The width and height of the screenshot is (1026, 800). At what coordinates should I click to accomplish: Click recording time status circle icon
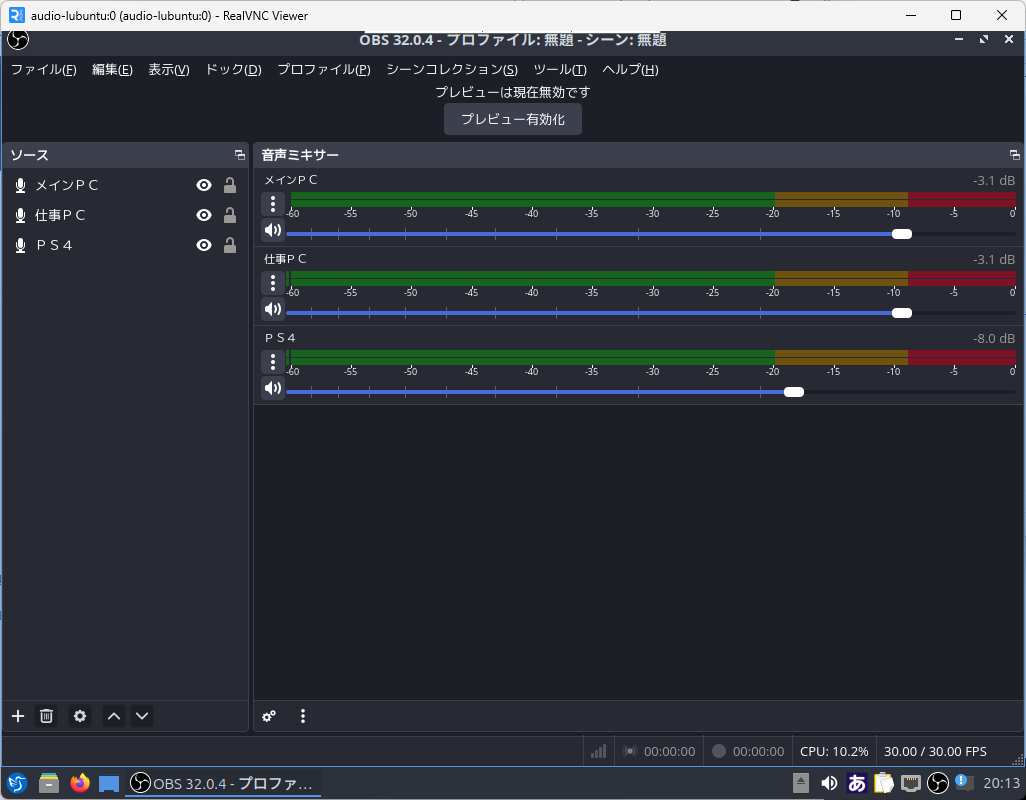(718, 751)
